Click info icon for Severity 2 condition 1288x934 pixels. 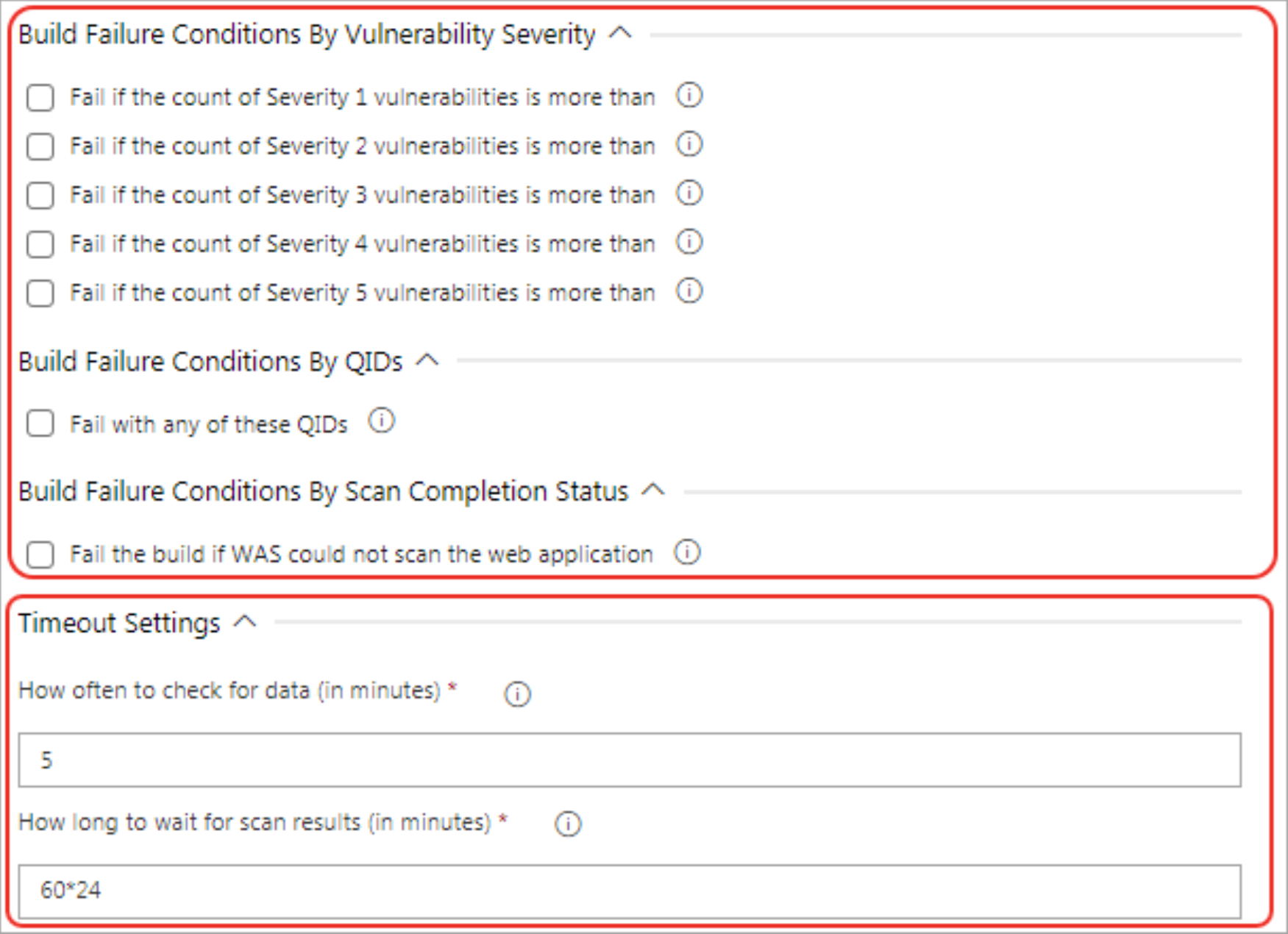(x=689, y=145)
